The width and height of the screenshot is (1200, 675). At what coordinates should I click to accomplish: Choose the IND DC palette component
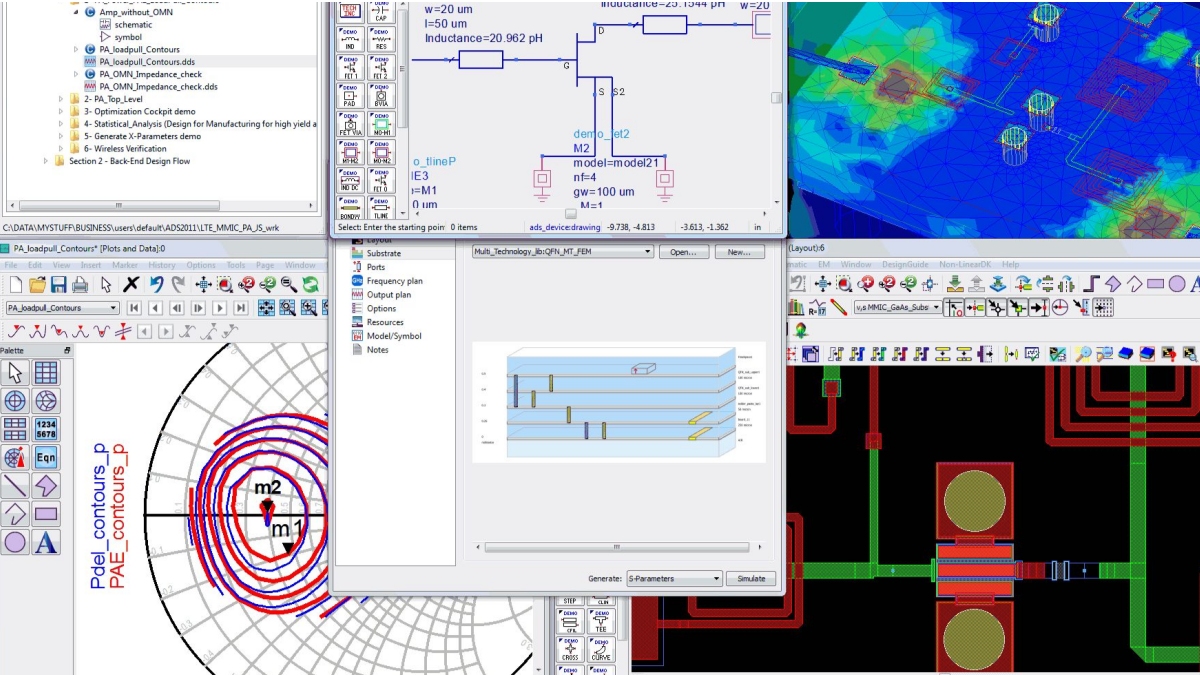coord(350,180)
